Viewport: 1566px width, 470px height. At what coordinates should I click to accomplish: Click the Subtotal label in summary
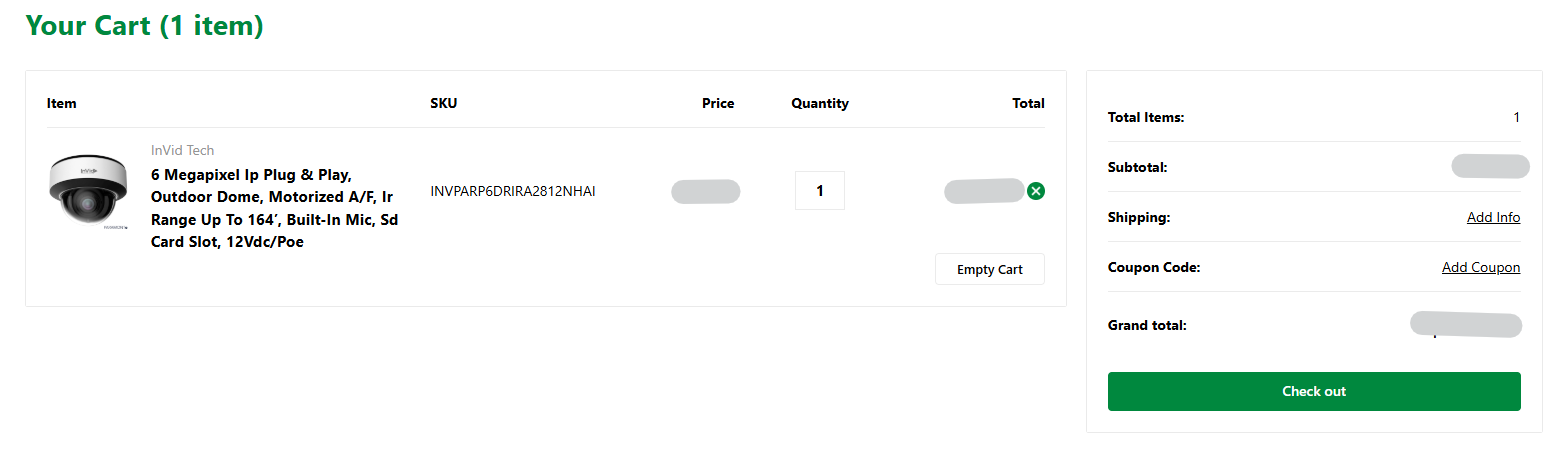pos(1137,167)
